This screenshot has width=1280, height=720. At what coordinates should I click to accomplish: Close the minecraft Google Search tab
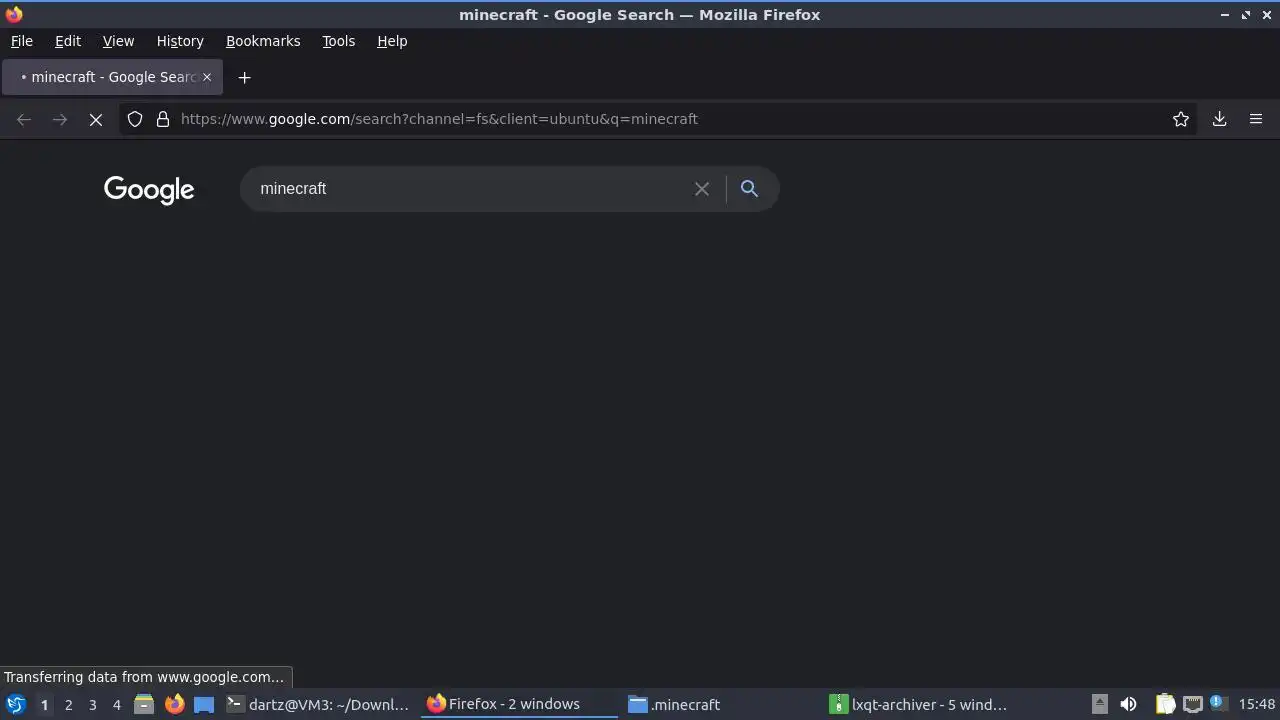coord(207,77)
